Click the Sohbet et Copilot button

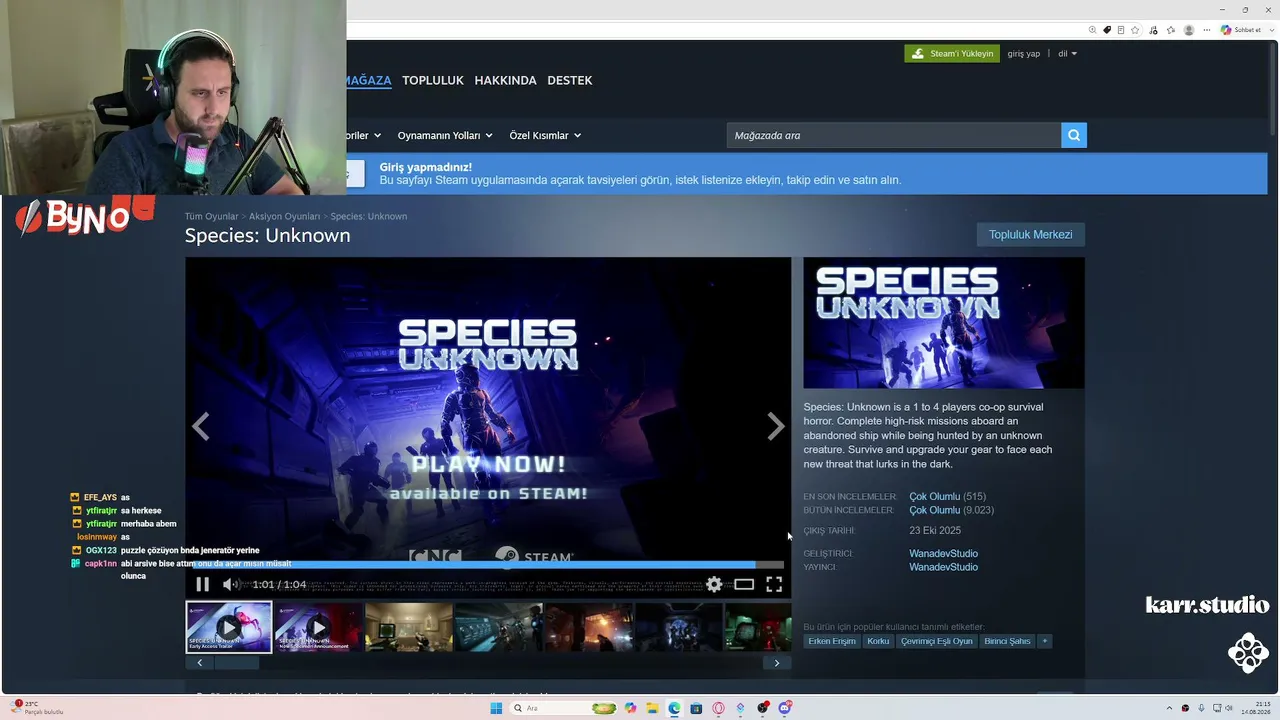[1241, 30]
